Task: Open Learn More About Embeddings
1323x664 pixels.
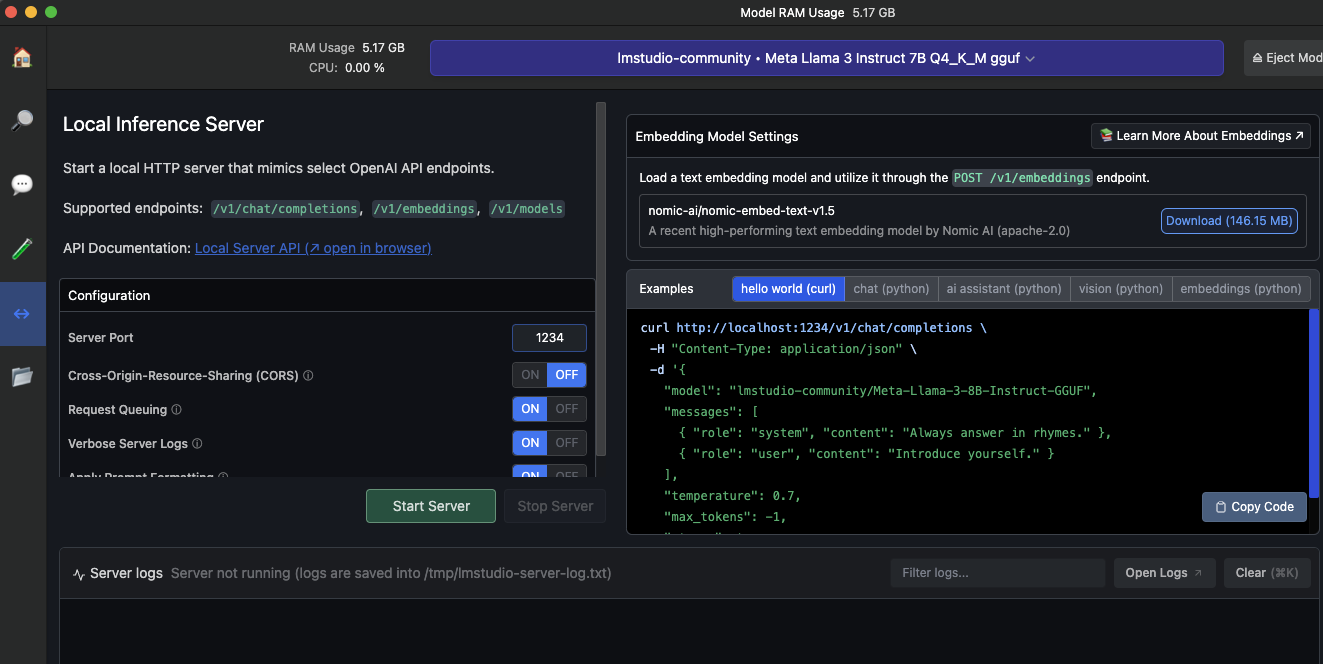Action: pos(1201,136)
